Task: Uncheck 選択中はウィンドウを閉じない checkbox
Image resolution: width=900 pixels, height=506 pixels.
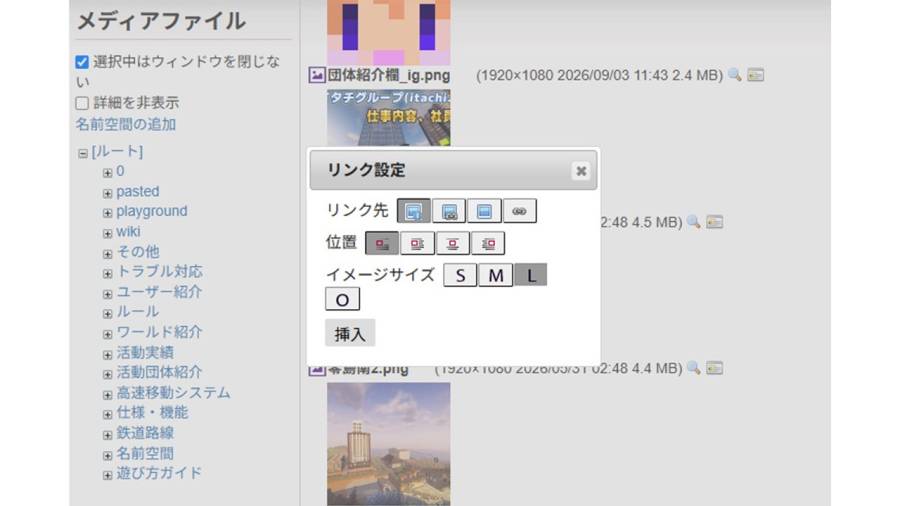Action: (x=82, y=62)
